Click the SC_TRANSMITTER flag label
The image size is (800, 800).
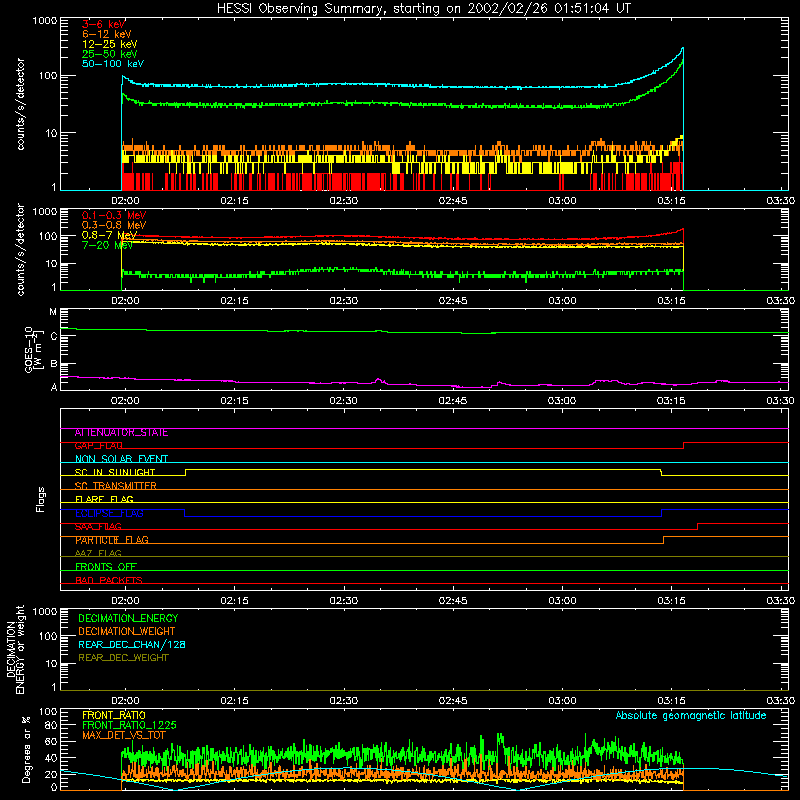[116, 486]
